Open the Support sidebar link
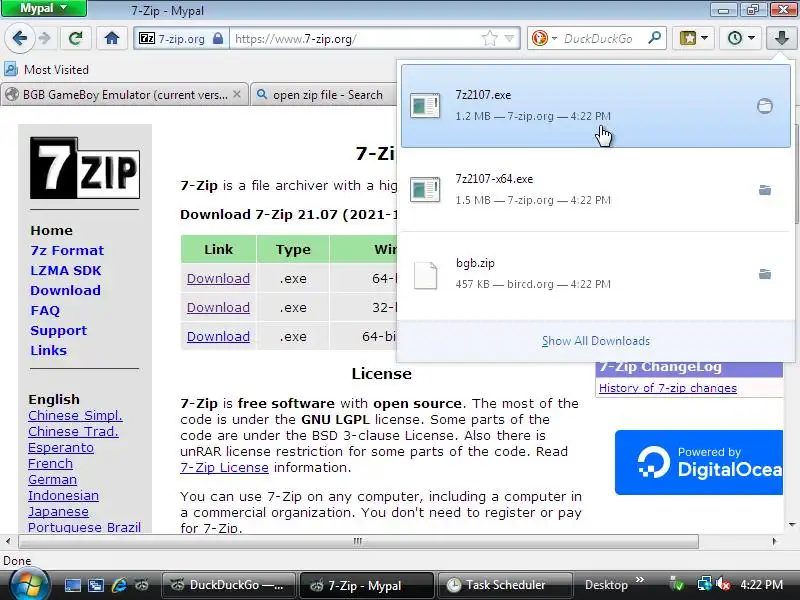This screenshot has width=800, height=600. (x=59, y=331)
